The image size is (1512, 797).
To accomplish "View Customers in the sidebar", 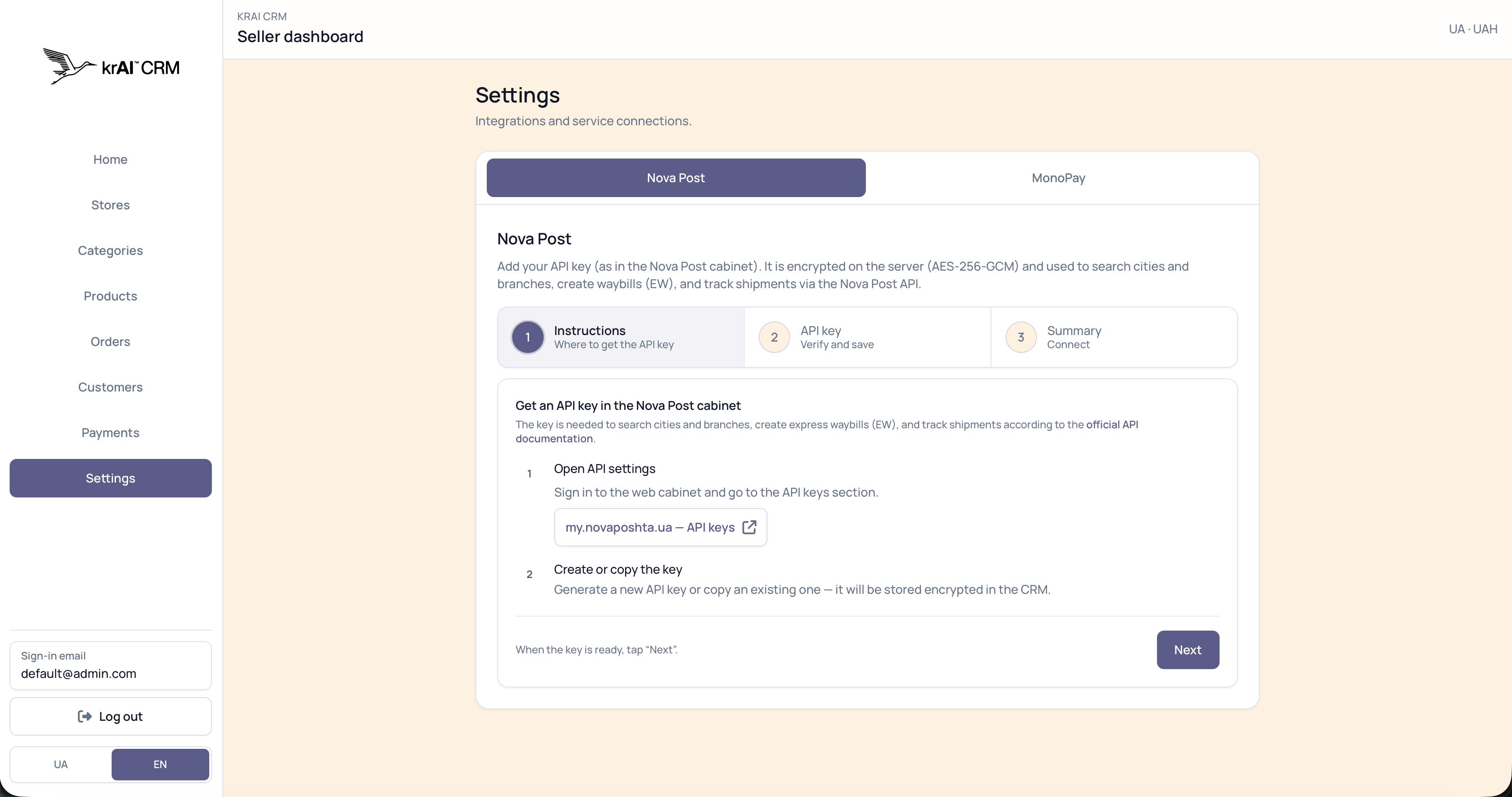I will point(110,387).
